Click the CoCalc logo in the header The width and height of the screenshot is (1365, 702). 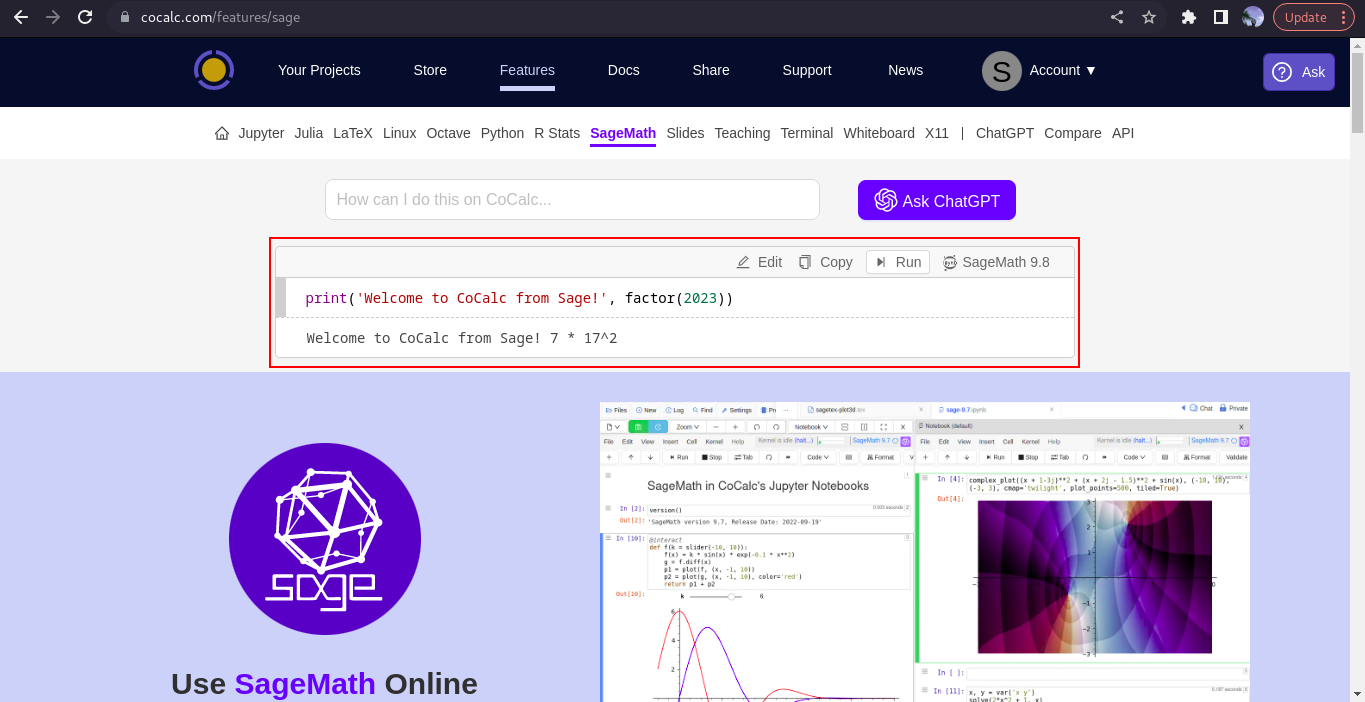point(214,70)
